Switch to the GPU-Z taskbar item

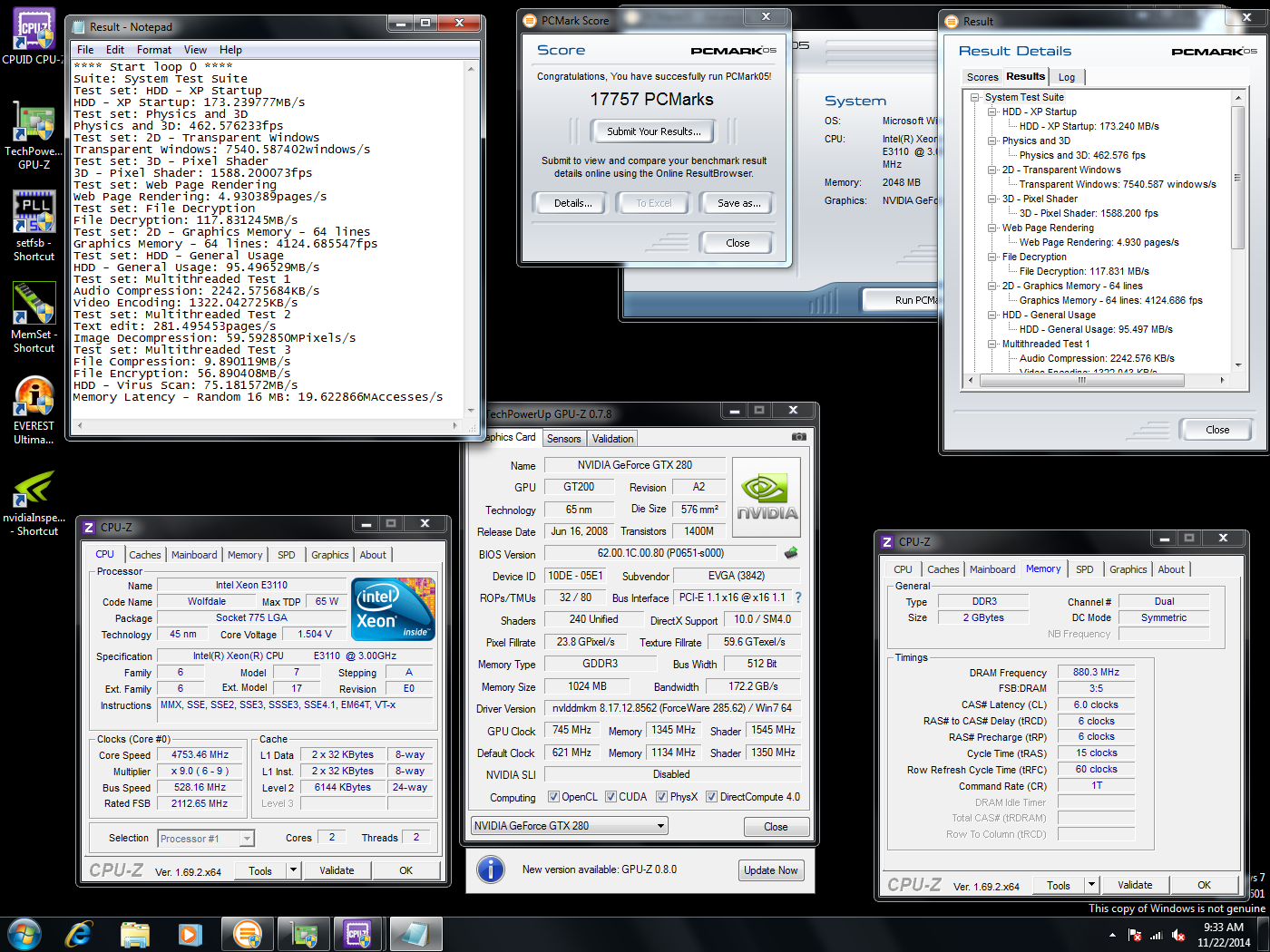[304, 934]
